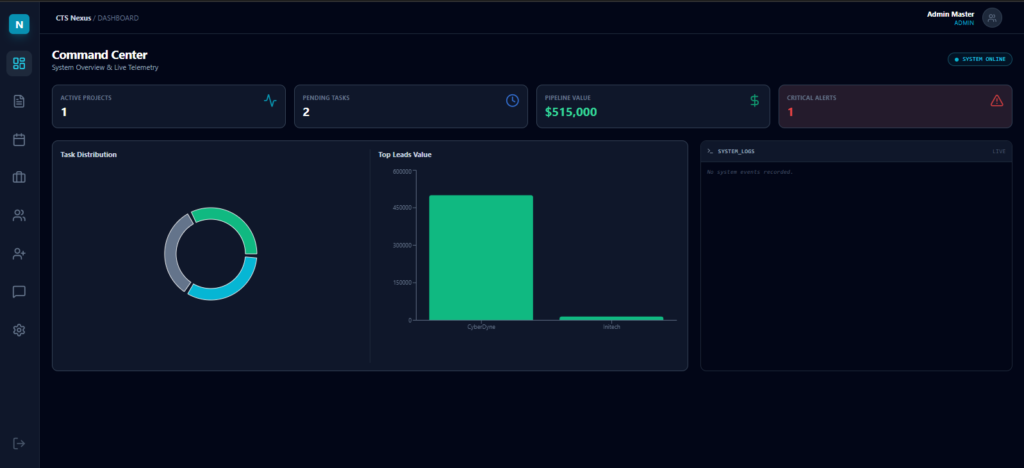Click the logout icon at the sidebar bottom
The image size is (1024, 468).
coord(19,443)
